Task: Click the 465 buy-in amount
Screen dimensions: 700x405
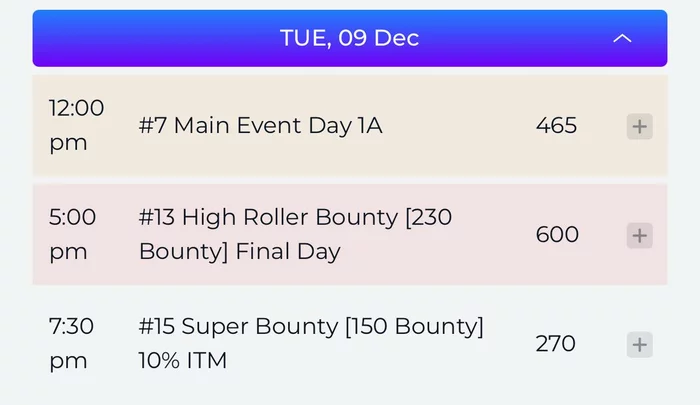Action: click(x=556, y=126)
